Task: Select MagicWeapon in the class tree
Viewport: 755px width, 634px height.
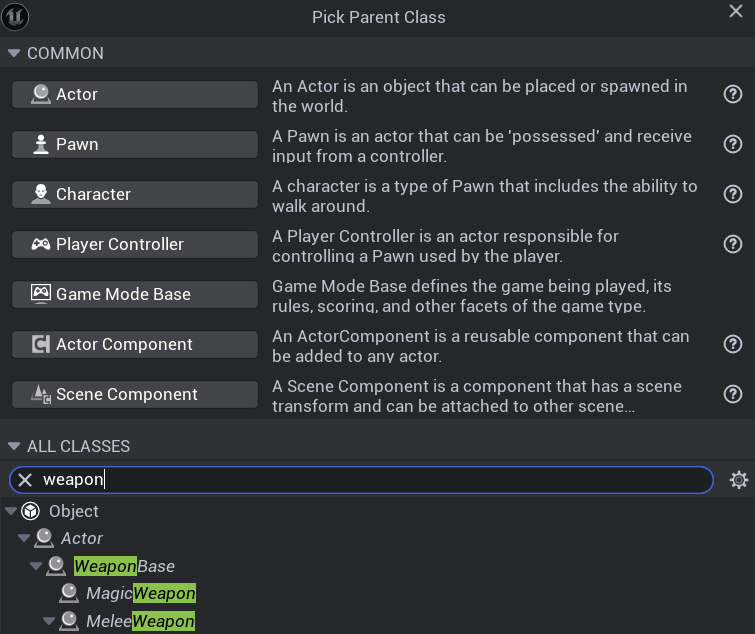Action: (x=140, y=594)
